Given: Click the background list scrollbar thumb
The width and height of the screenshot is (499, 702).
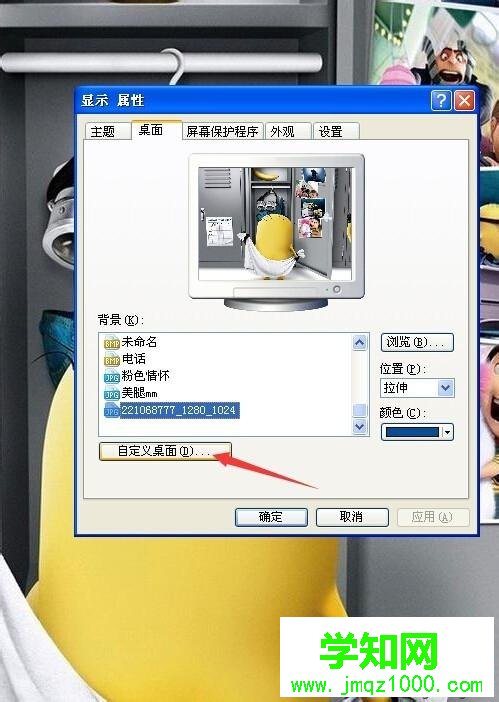Looking at the screenshot, I should click(359, 410).
